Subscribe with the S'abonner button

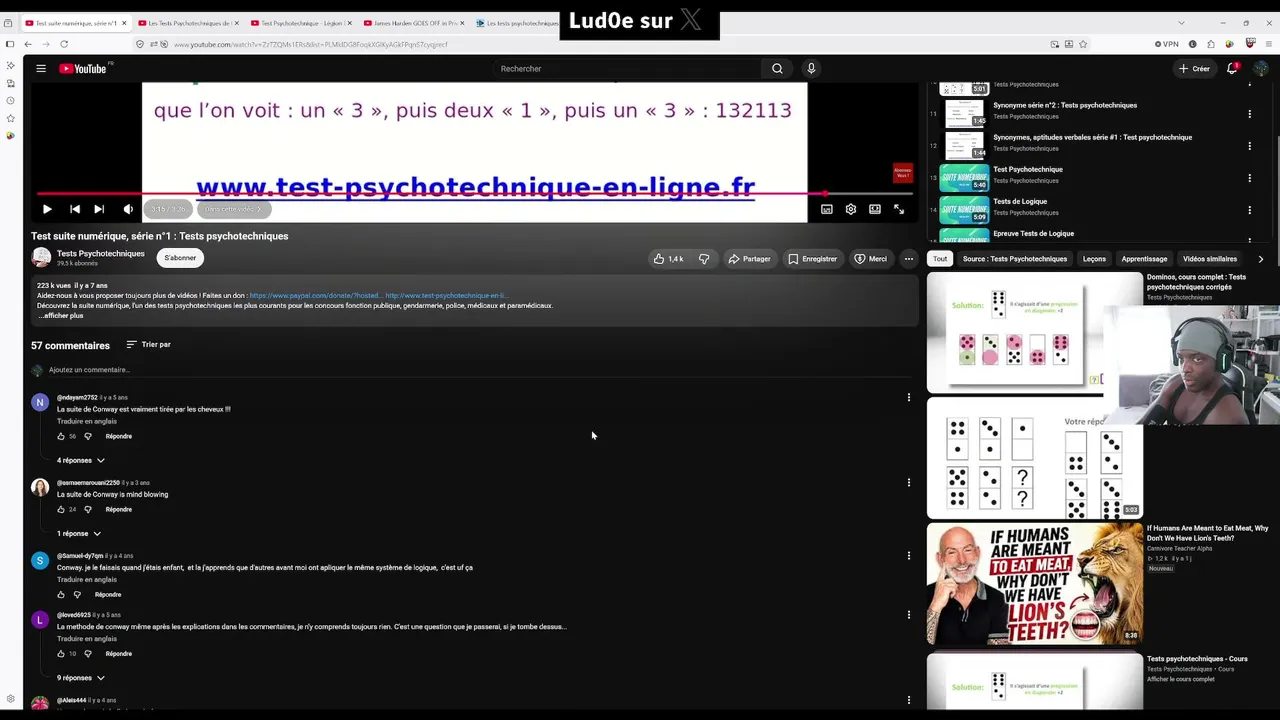(180, 258)
